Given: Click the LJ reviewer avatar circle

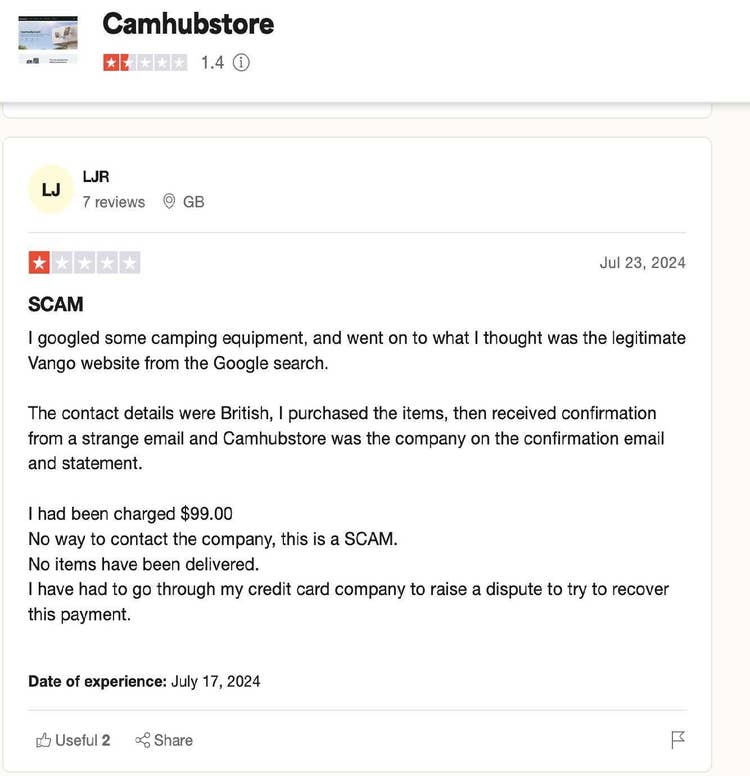Looking at the screenshot, I should tap(51, 189).
